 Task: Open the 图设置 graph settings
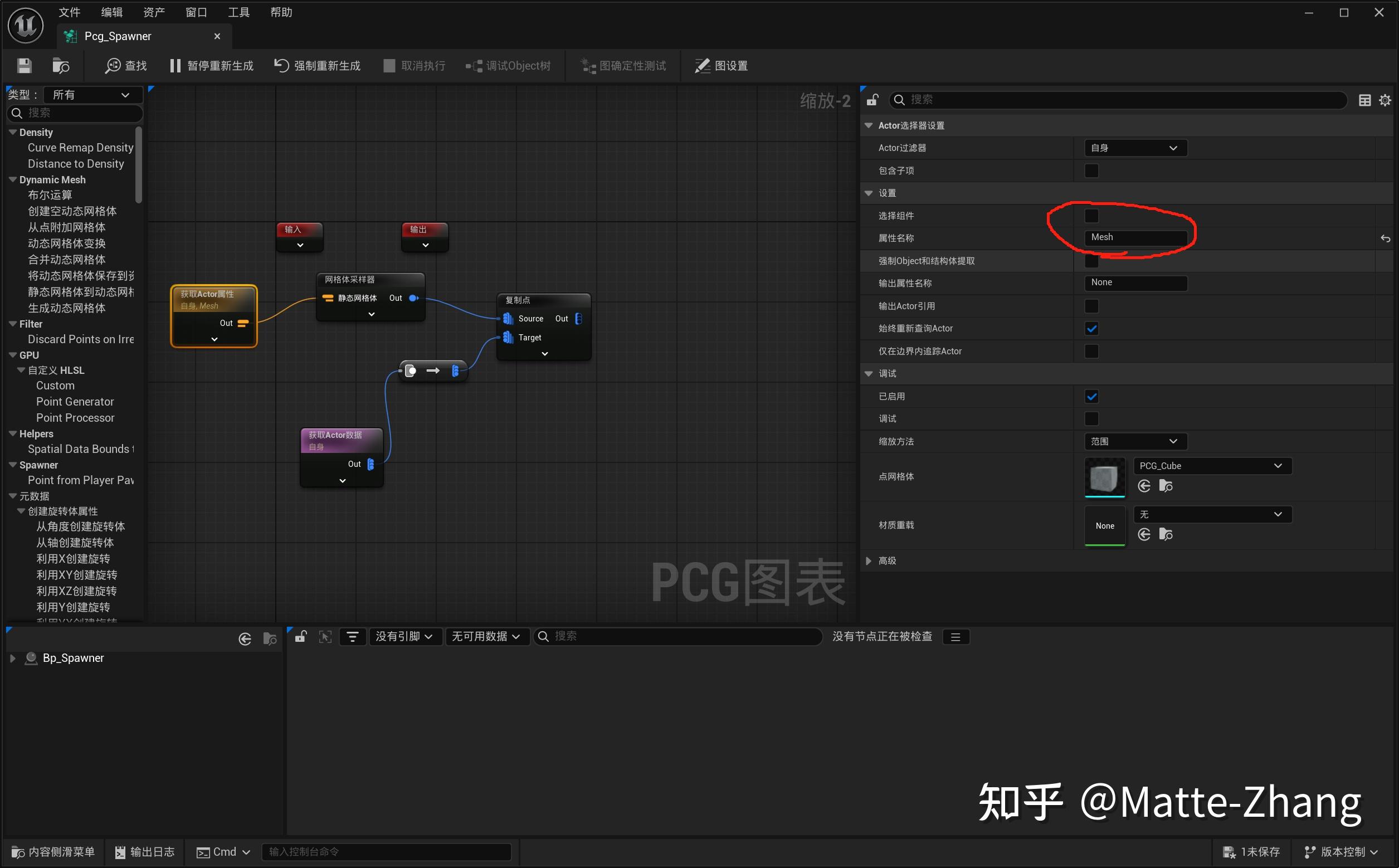[721, 65]
